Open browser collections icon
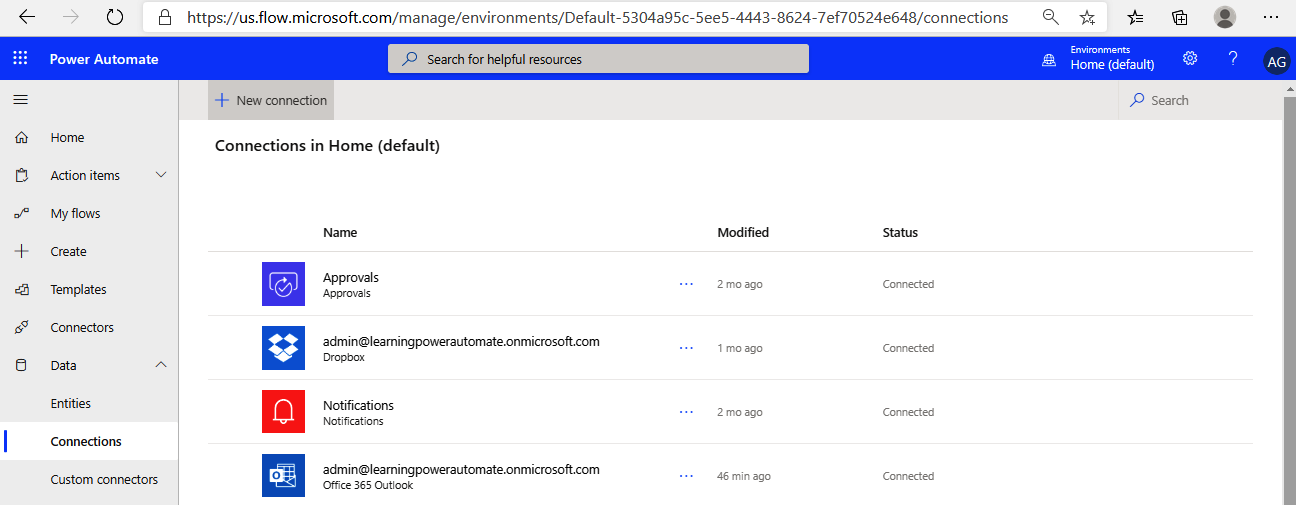This screenshot has width=1296, height=505. (x=1180, y=17)
